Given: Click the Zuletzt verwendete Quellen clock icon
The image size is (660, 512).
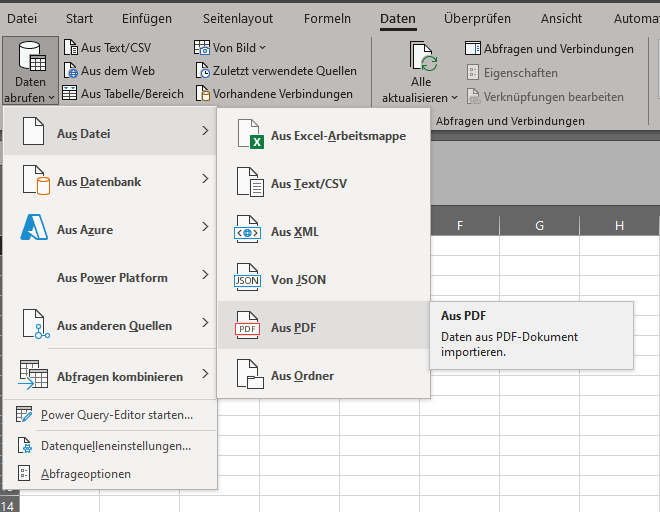Looking at the screenshot, I should 202,70.
